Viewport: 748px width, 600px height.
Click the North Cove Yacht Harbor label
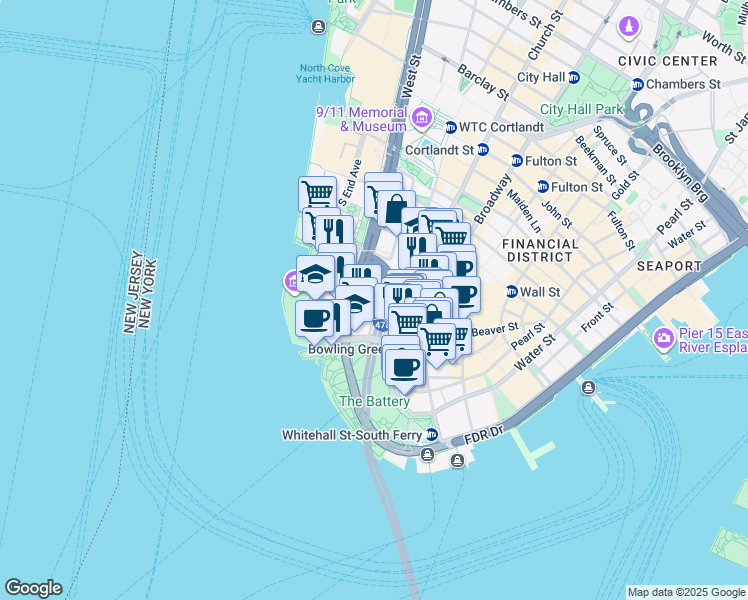325,73
